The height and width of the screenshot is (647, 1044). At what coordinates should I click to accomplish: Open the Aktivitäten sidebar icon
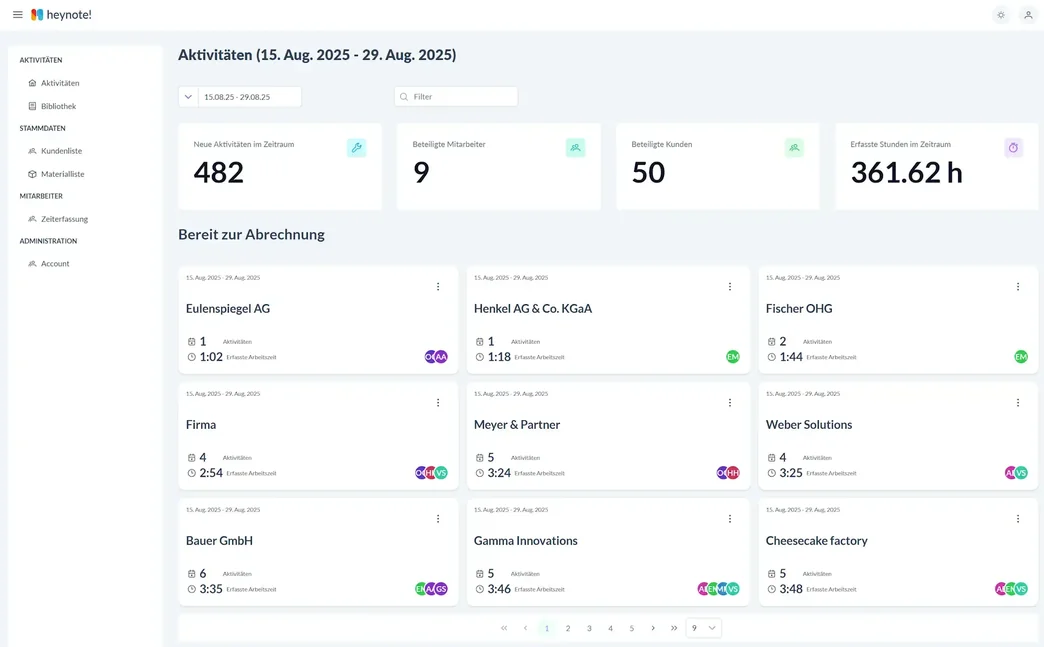pos(33,82)
